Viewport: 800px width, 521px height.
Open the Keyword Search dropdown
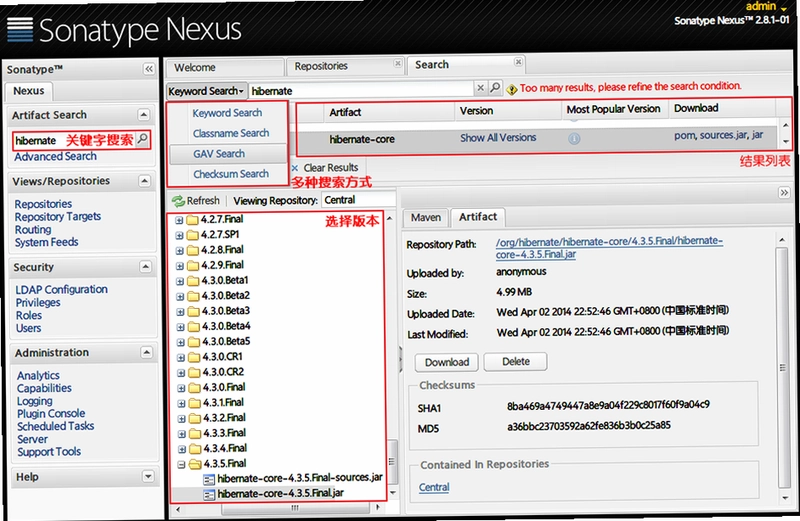[207, 91]
